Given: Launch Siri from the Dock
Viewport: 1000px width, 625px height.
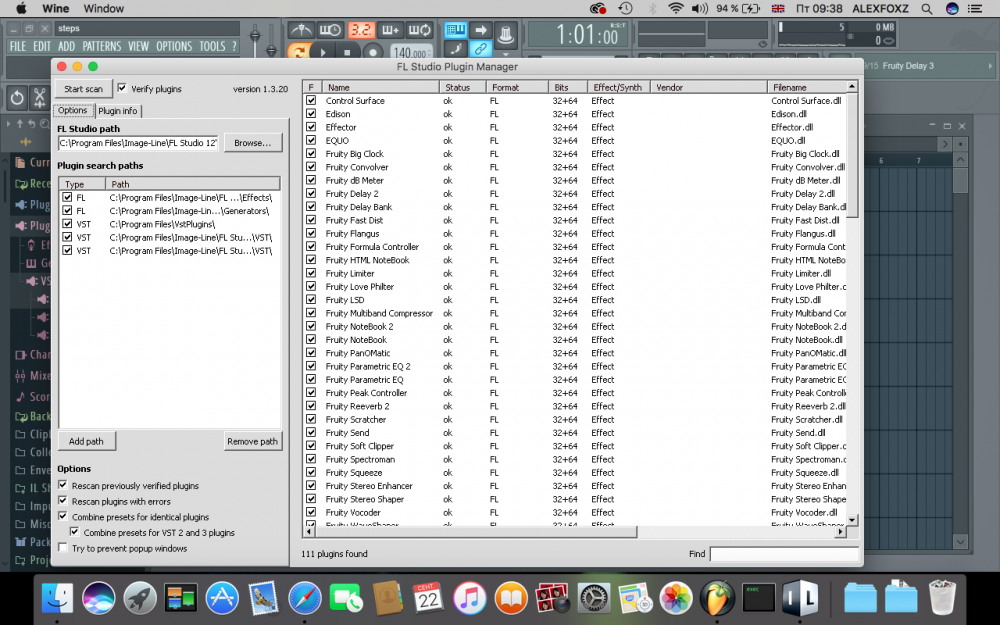Looking at the screenshot, I should click(x=98, y=598).
